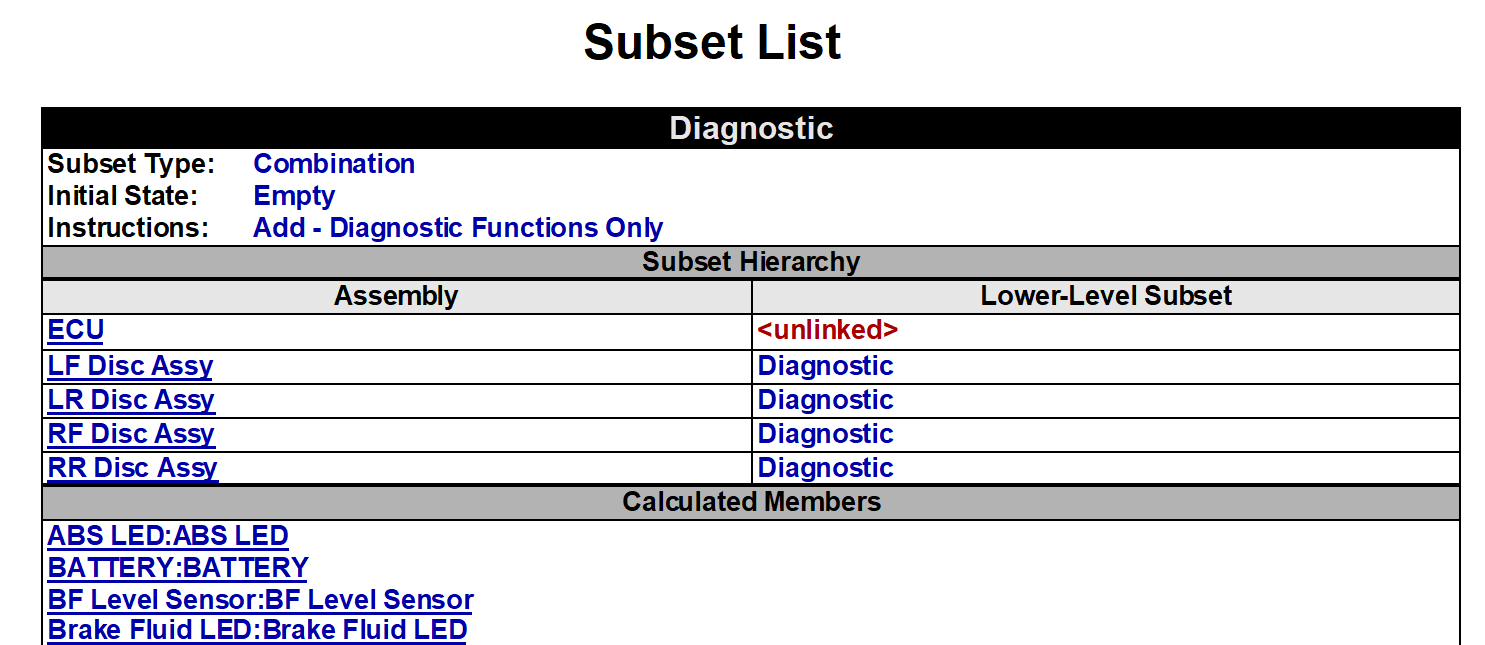Image resolution: width=1485 pixels, height=645 pixels.
Task: Open BF Level Sensor:BF Level Sensor link
Action: point(260,600)
